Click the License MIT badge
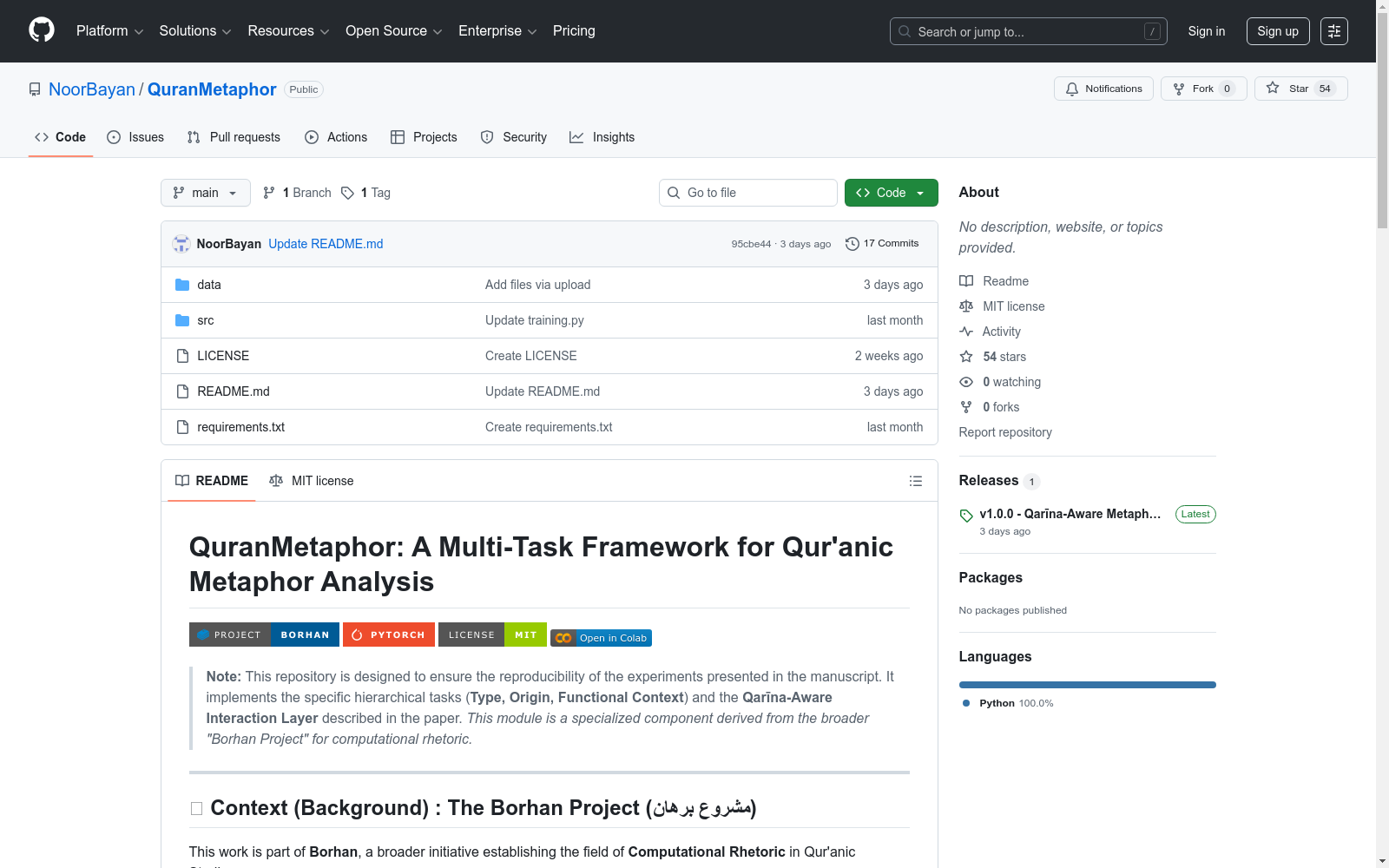This screenshot has height=868, width=1389. (492, 635)
